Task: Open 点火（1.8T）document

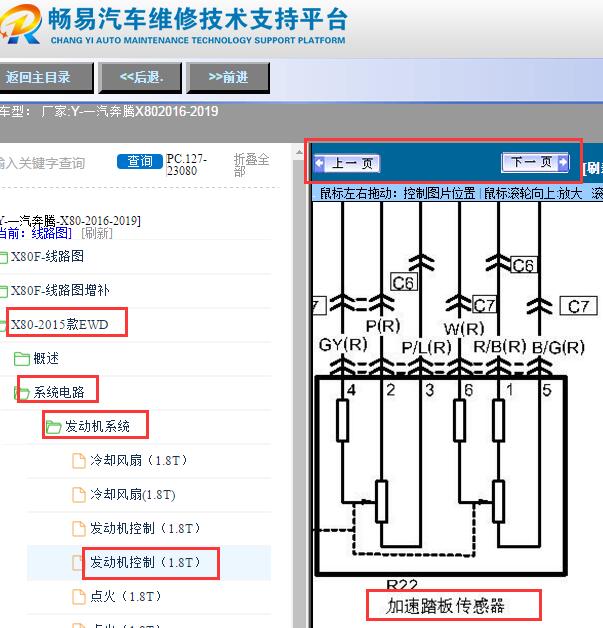Action: (126, 596)
